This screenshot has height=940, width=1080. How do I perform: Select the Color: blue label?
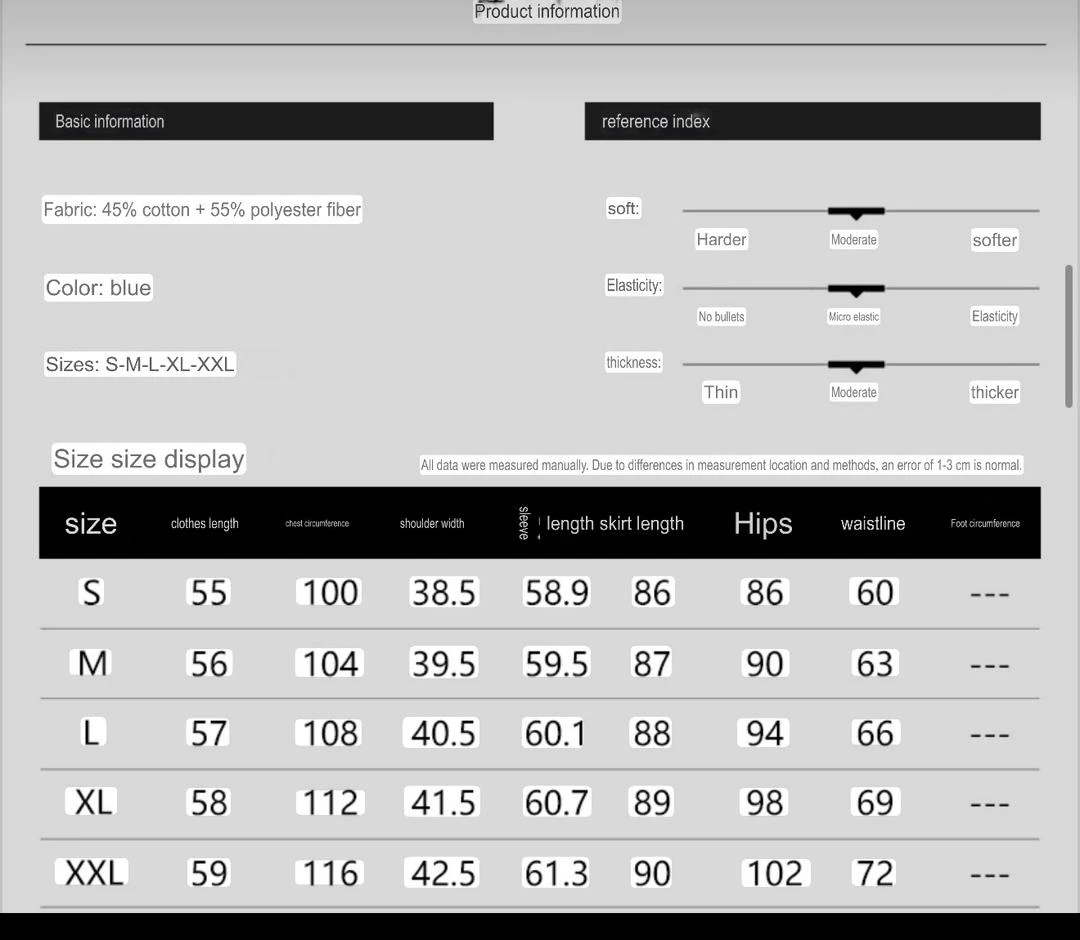[98, 288]
